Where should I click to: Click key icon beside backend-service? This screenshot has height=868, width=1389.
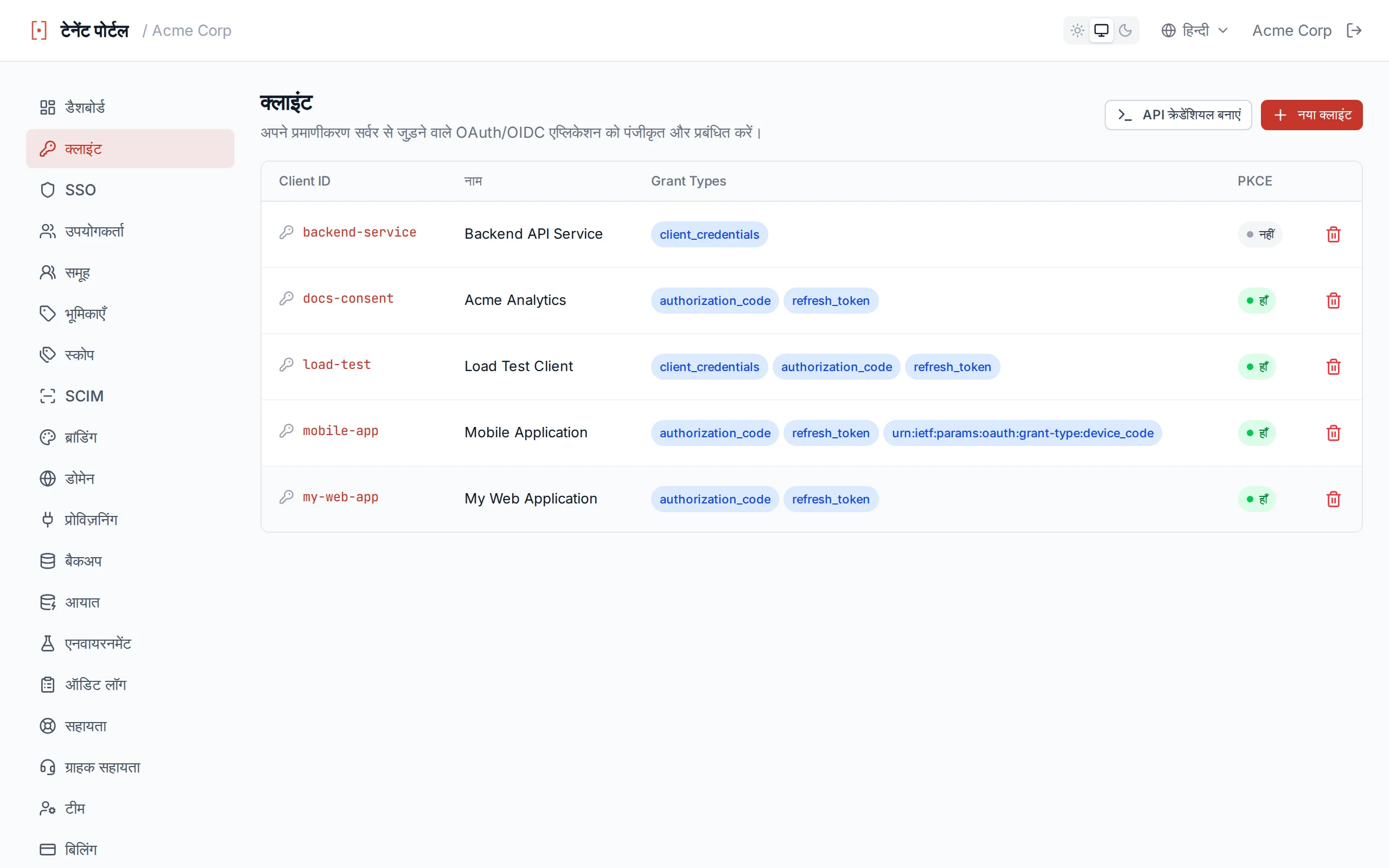click(286, 232)
